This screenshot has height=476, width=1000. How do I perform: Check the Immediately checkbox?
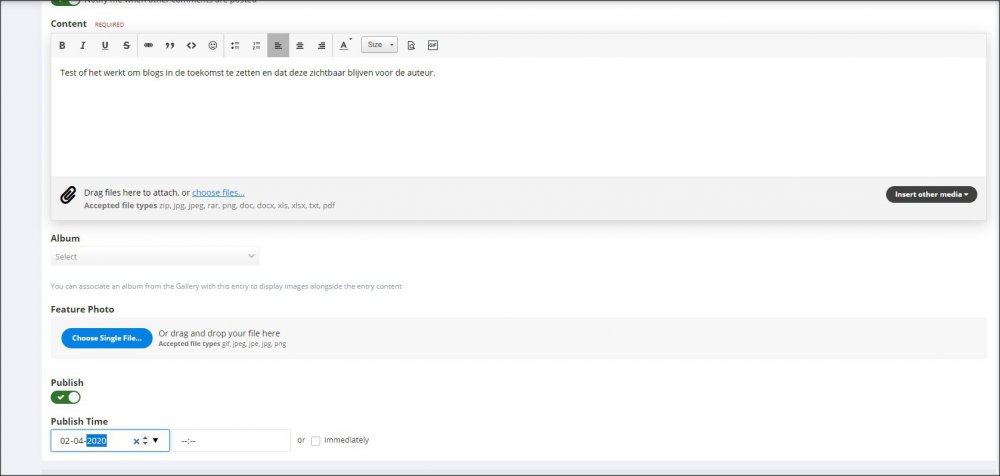click(316, 440)
